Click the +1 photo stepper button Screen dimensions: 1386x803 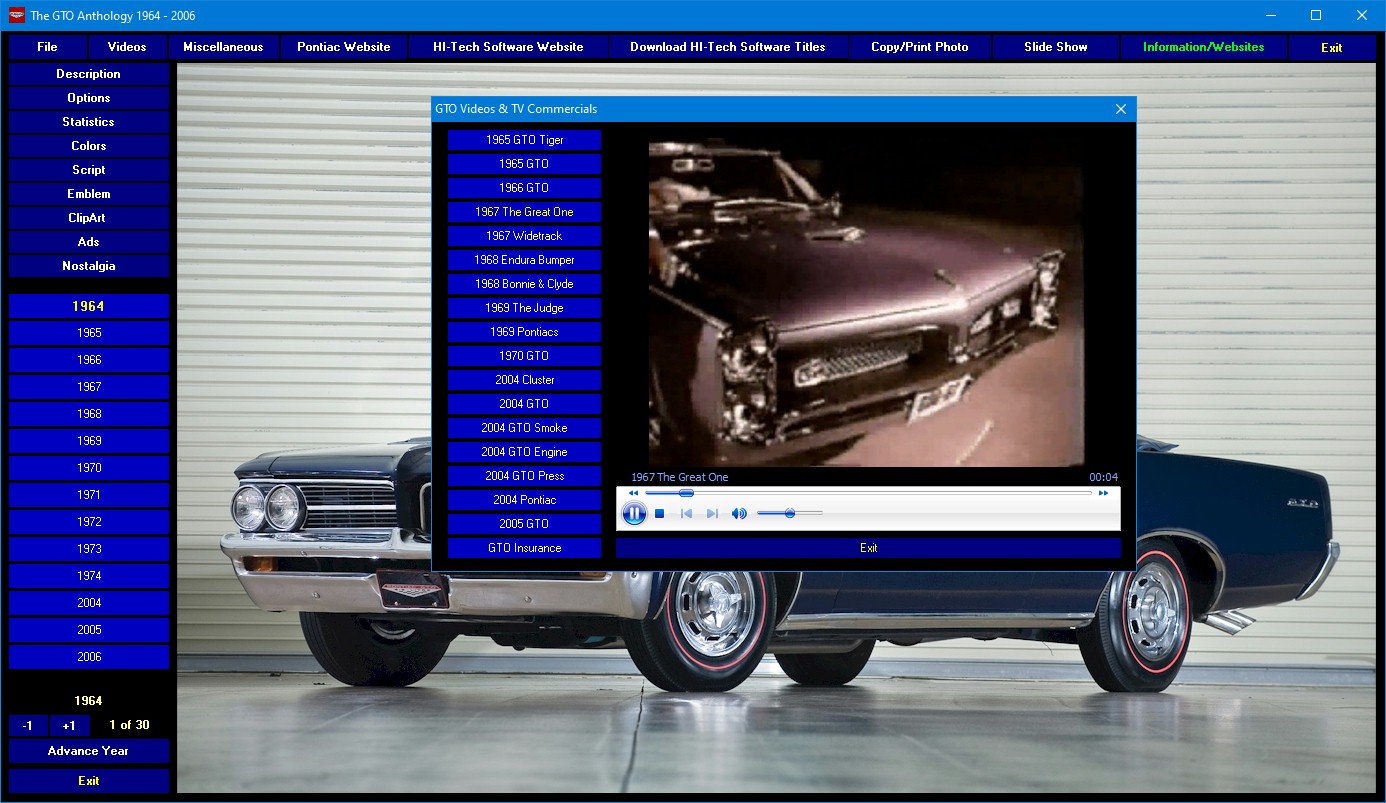pos(69,726)
